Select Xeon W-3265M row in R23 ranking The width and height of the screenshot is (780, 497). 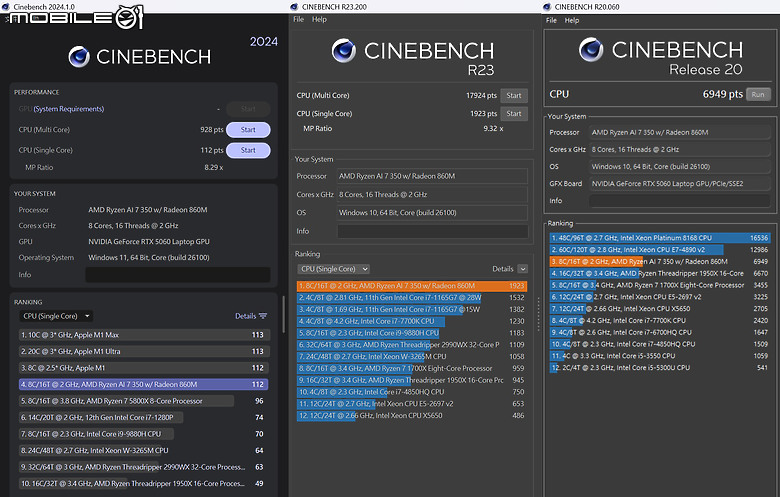pos(412,357)
